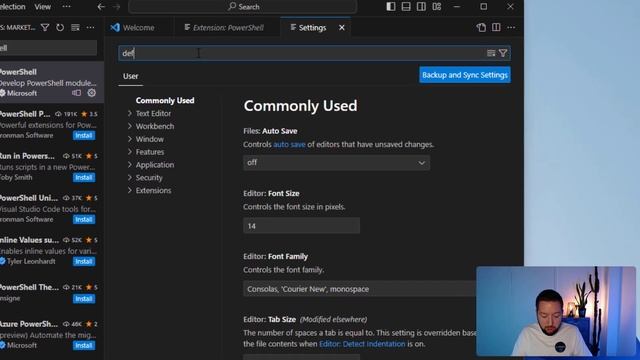Open the Auto Save dropdown

tap(336, 162)
